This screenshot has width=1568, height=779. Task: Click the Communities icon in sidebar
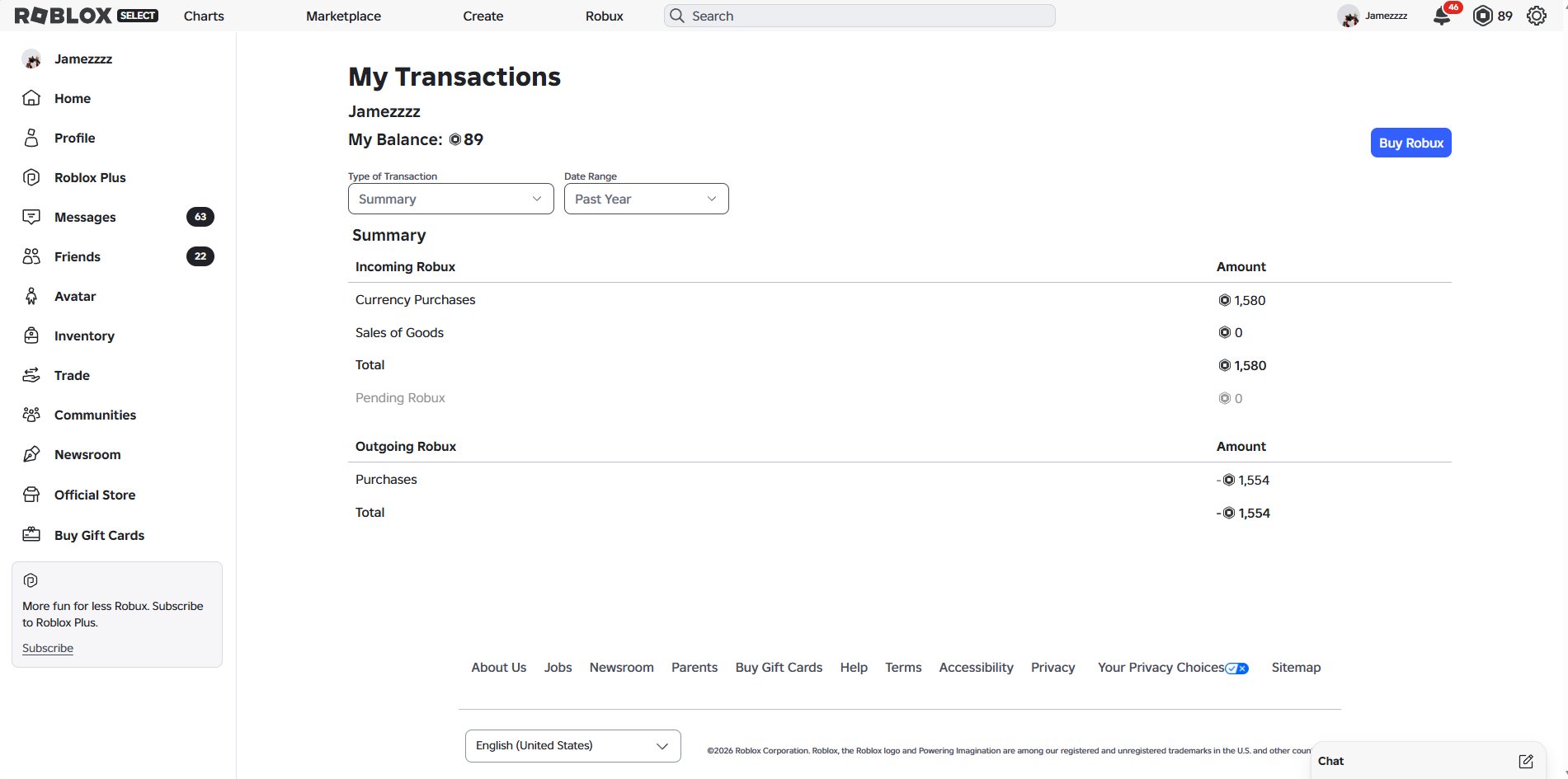31,415
